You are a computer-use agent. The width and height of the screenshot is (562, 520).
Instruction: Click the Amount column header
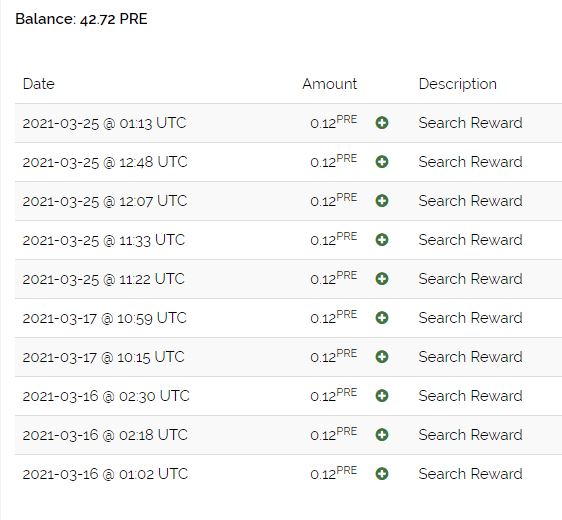tap(330, 84)
